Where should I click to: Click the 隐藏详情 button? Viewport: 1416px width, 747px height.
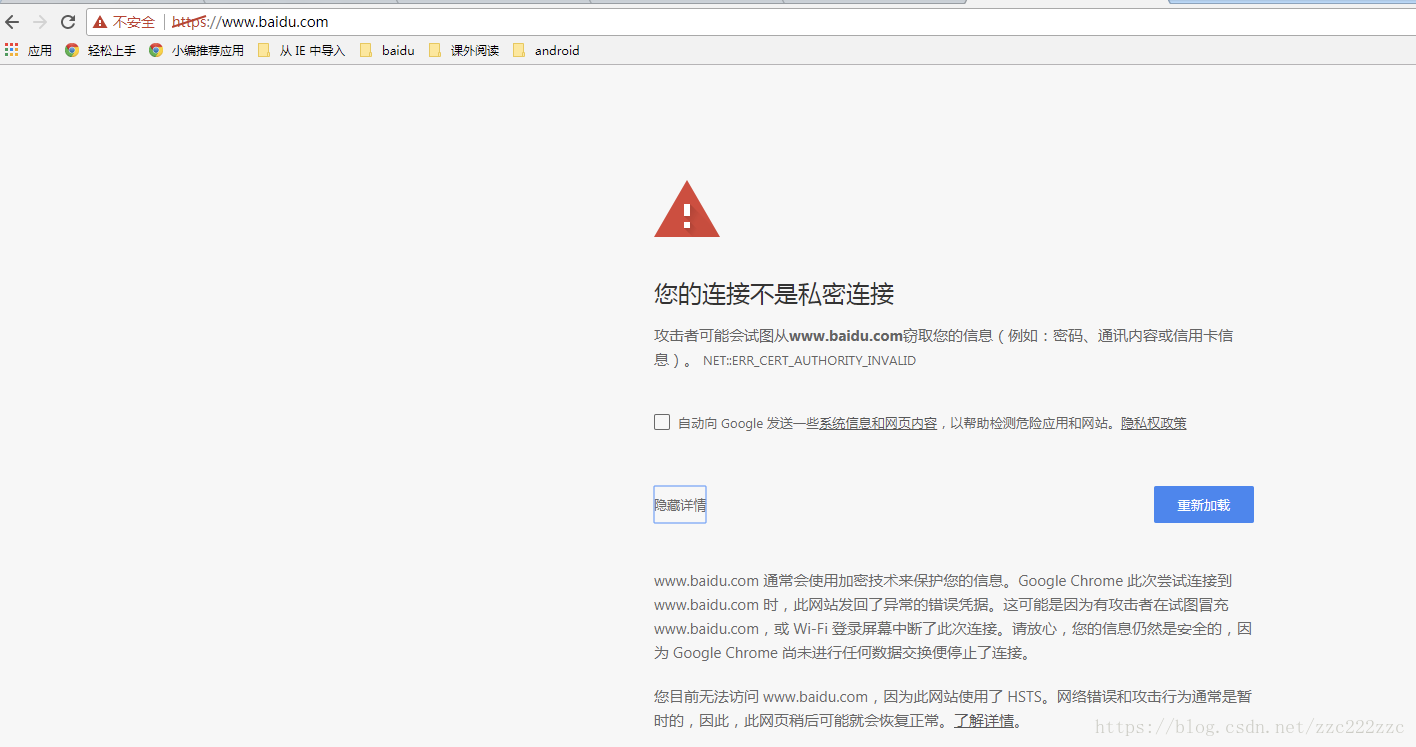680,505
